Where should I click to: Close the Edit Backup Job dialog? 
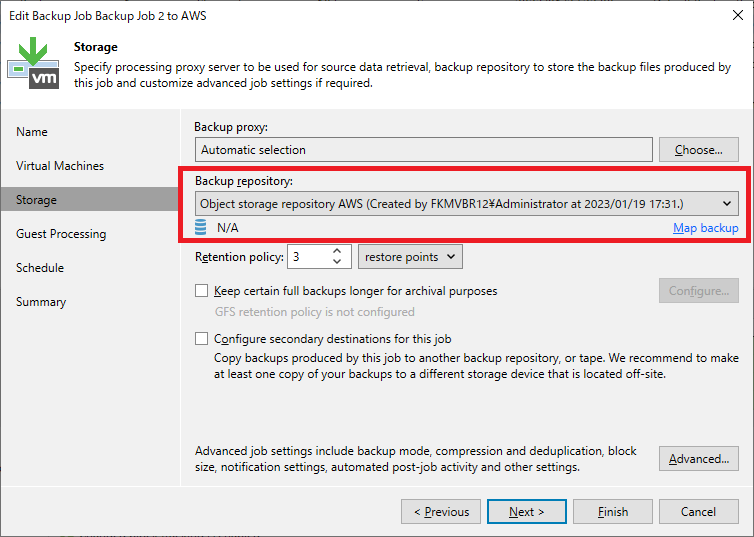pyautogui.click(x=738, y=15)
